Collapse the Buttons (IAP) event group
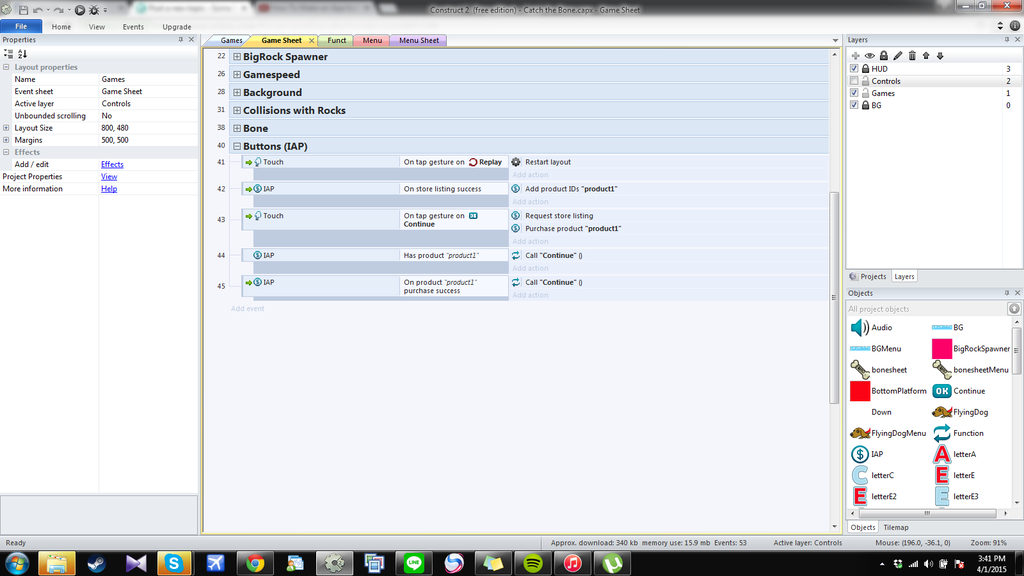Screen dimensions: 1024x576 pyautogui.click(x=237, y=147)
